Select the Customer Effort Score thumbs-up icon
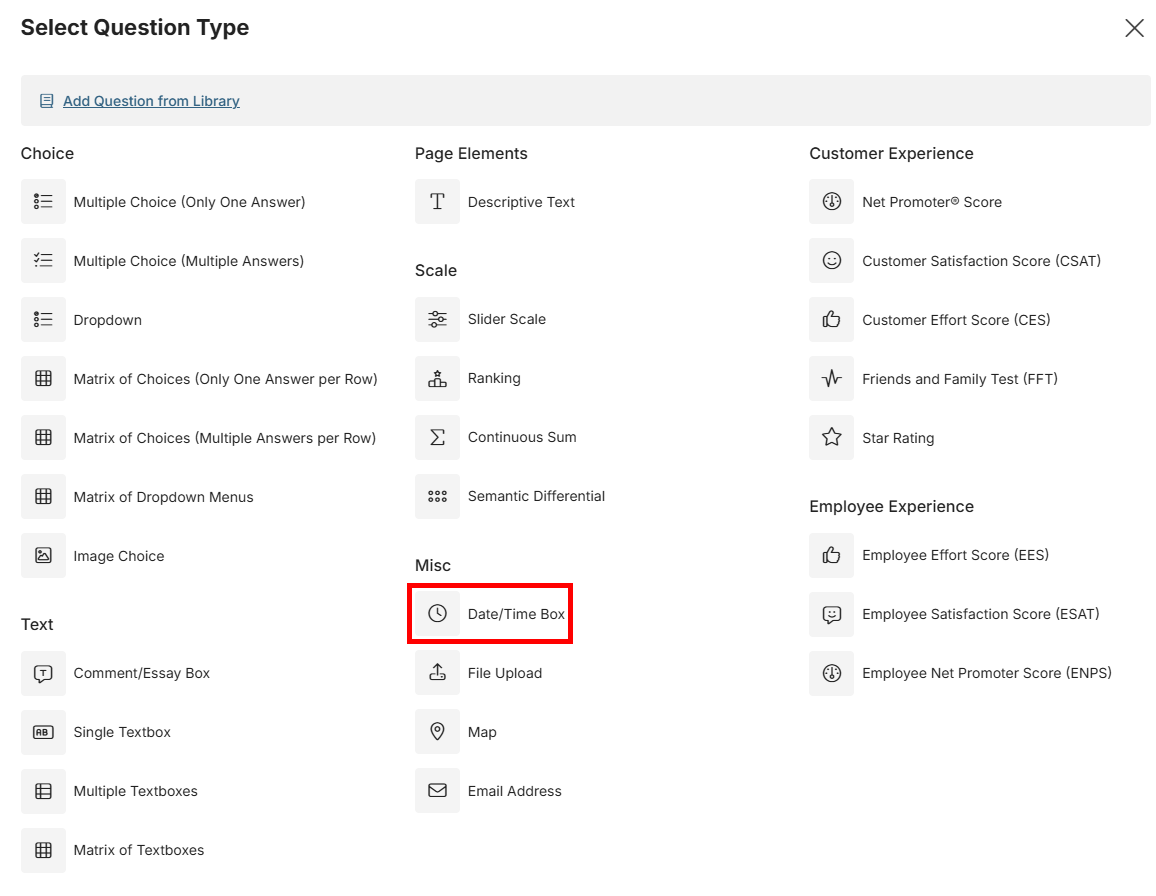1156x896 pixels. 832,319
